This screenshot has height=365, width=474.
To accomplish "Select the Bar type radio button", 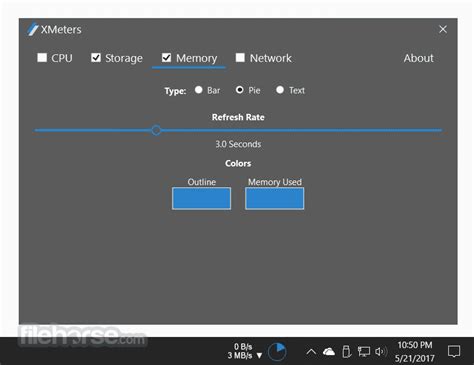I will (x=199, y=90).
